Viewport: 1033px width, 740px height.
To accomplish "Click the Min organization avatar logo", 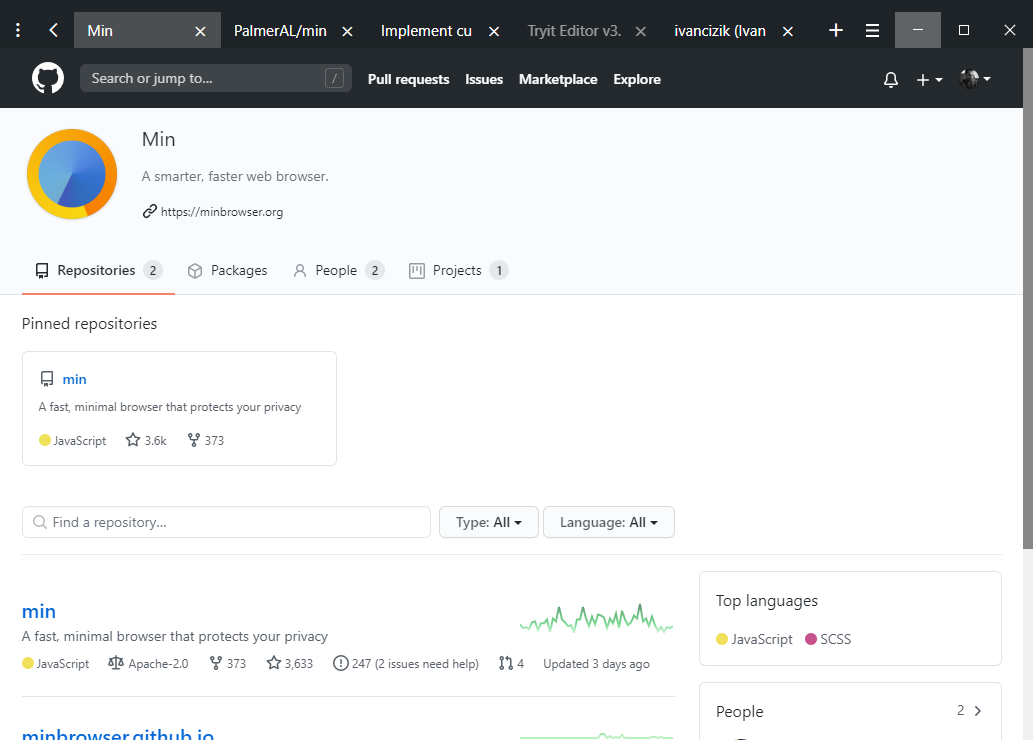I will (72, 174).
